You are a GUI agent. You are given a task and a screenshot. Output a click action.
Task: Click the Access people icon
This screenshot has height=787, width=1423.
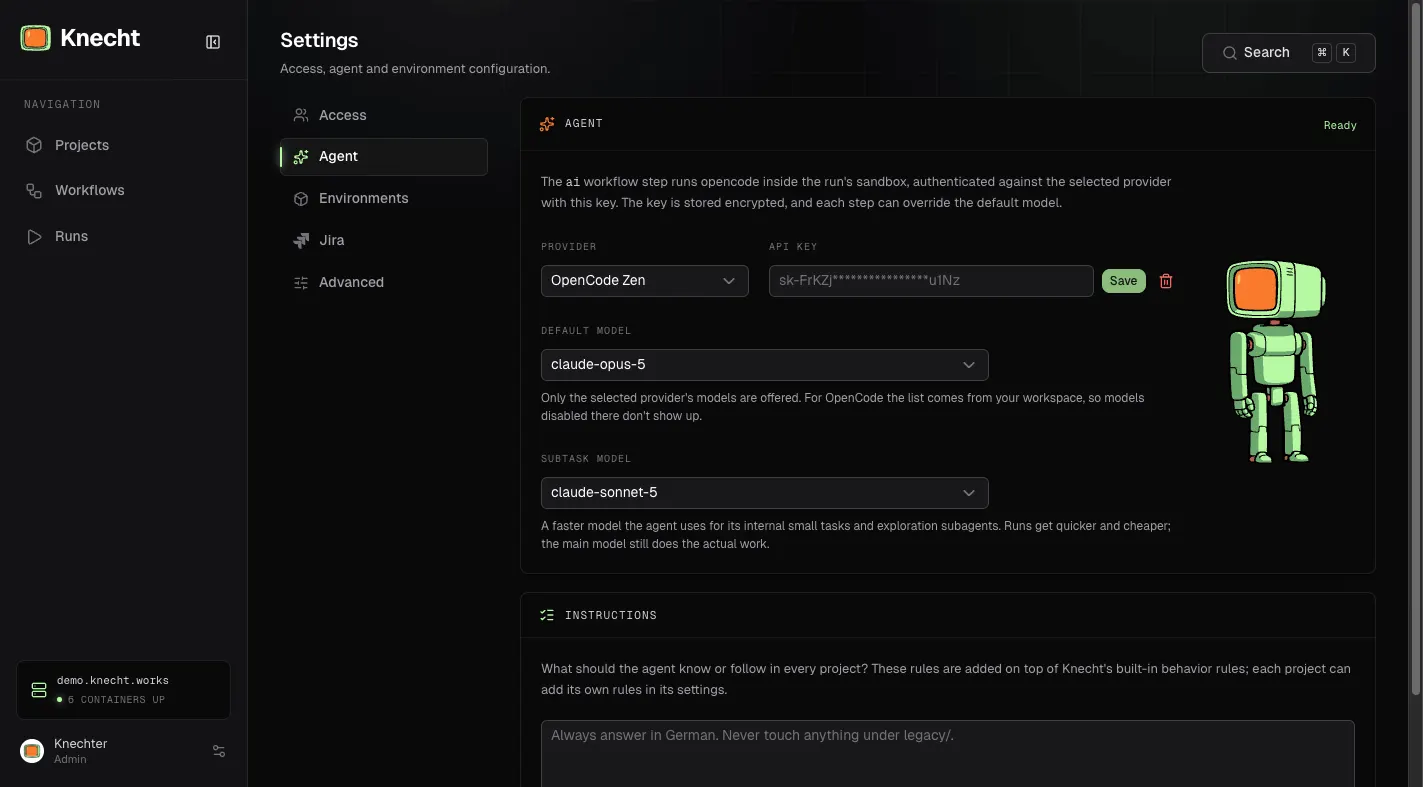tap(301, 115)
